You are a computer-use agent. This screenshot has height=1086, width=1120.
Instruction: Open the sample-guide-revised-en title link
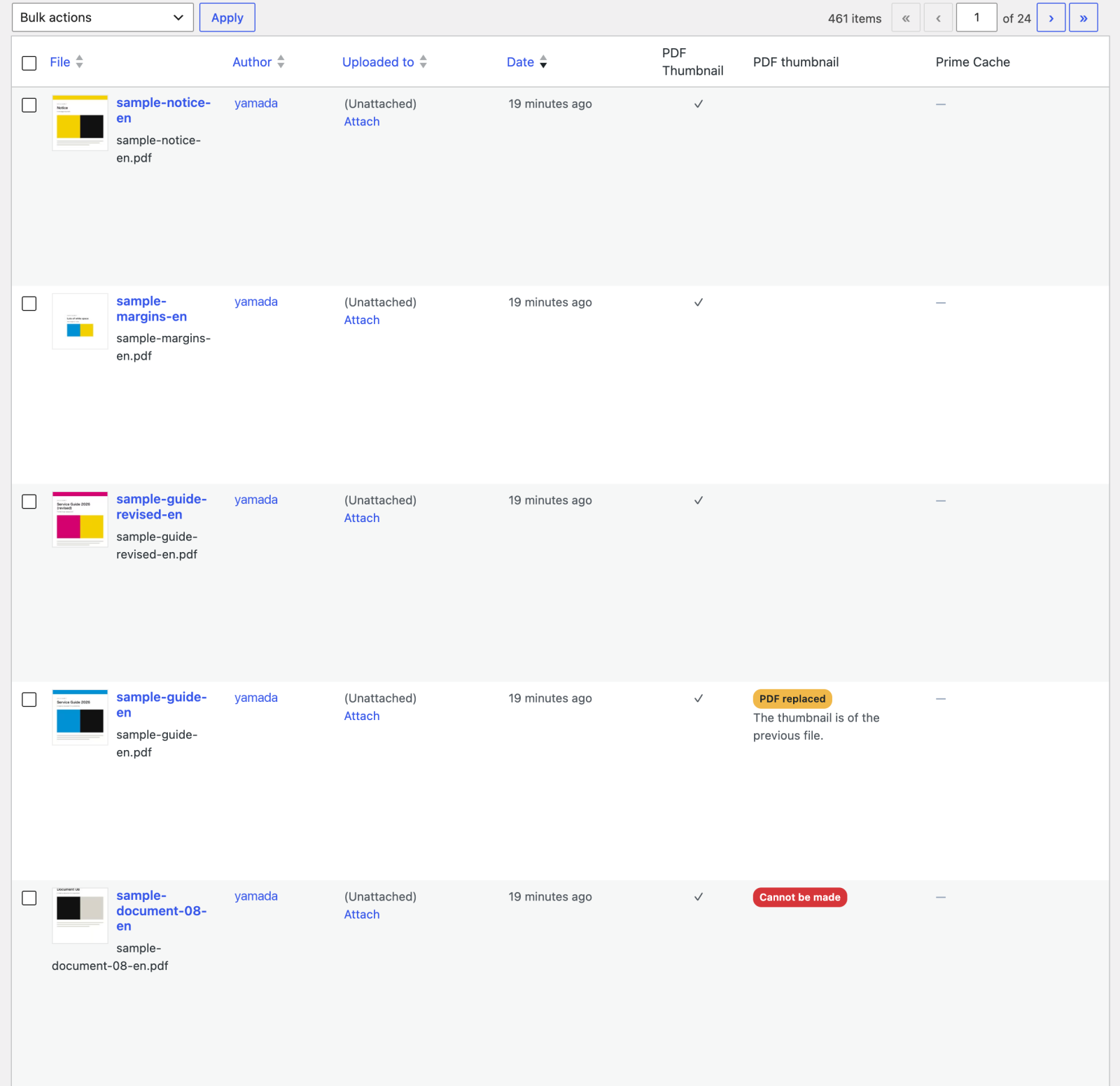pos(162,507)
